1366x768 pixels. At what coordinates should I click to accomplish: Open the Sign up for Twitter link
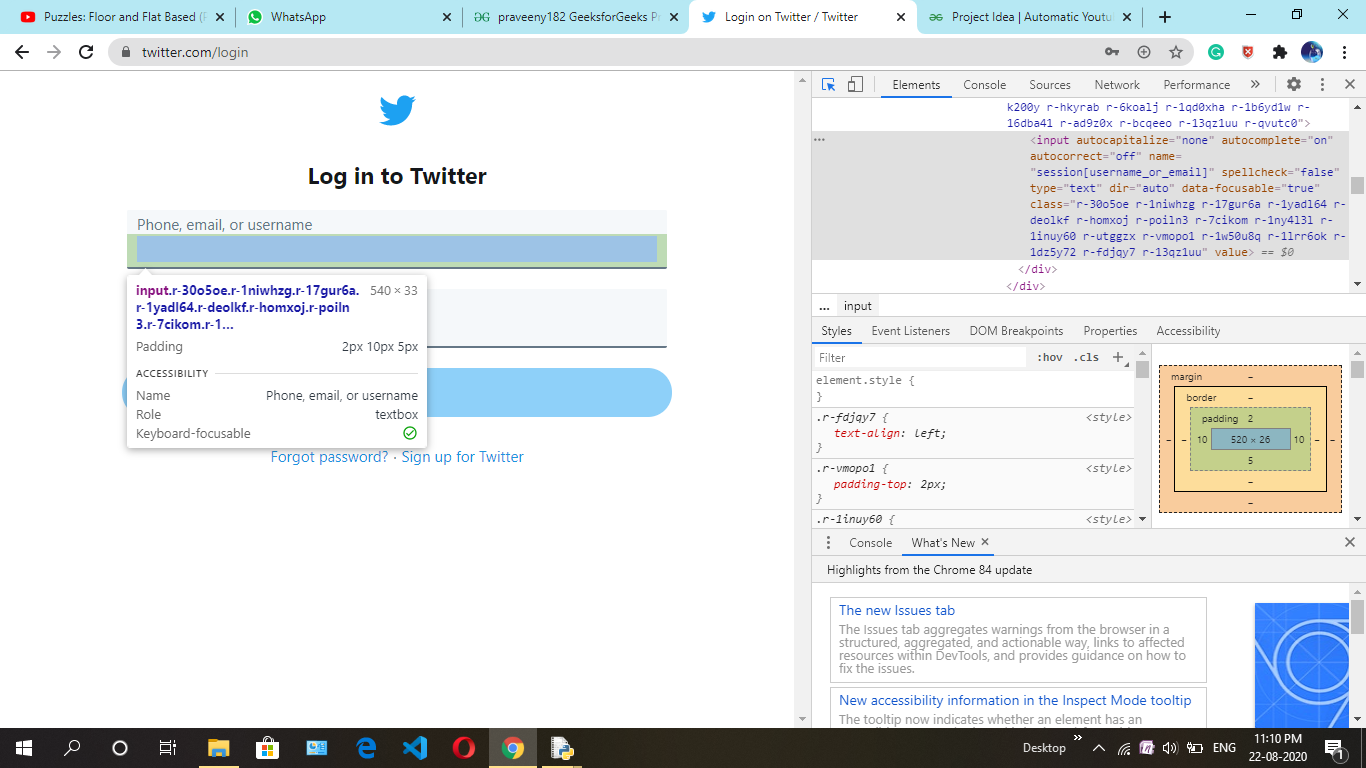pos(462,457)
